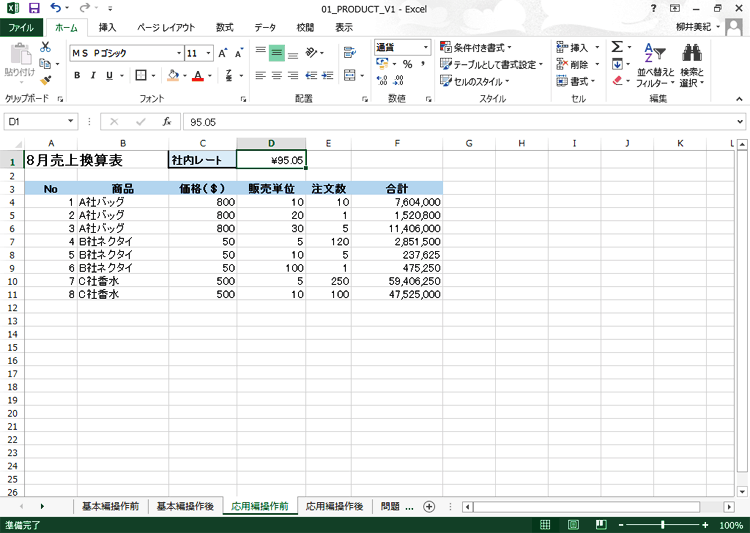The height and width of the screenshot is (533, 750).
Task: Apply percent style
Action: (x=408, y=64)
